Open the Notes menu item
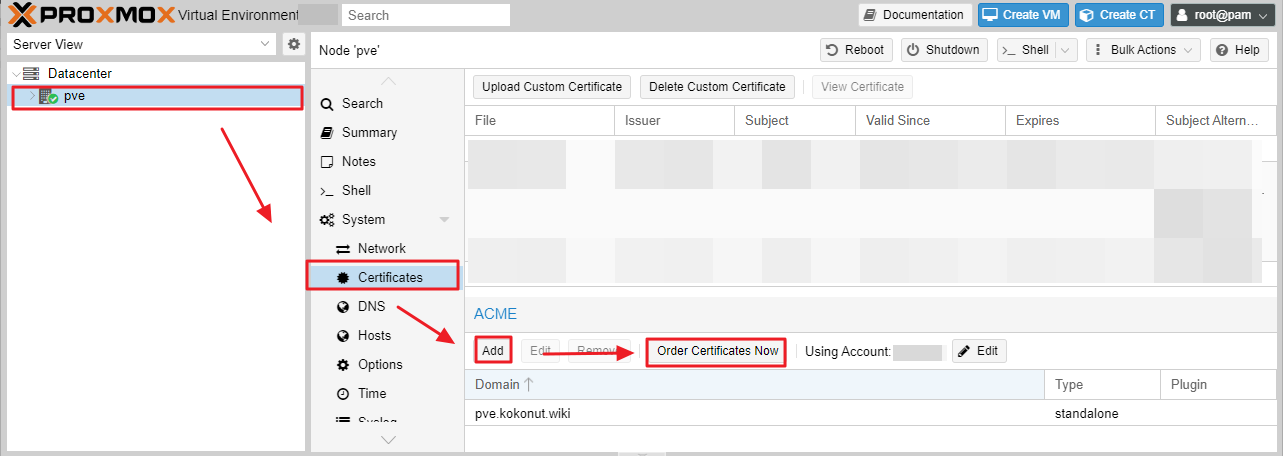Image resolution: width=1283 pixels, height=456 pixels. click(387, 161)
